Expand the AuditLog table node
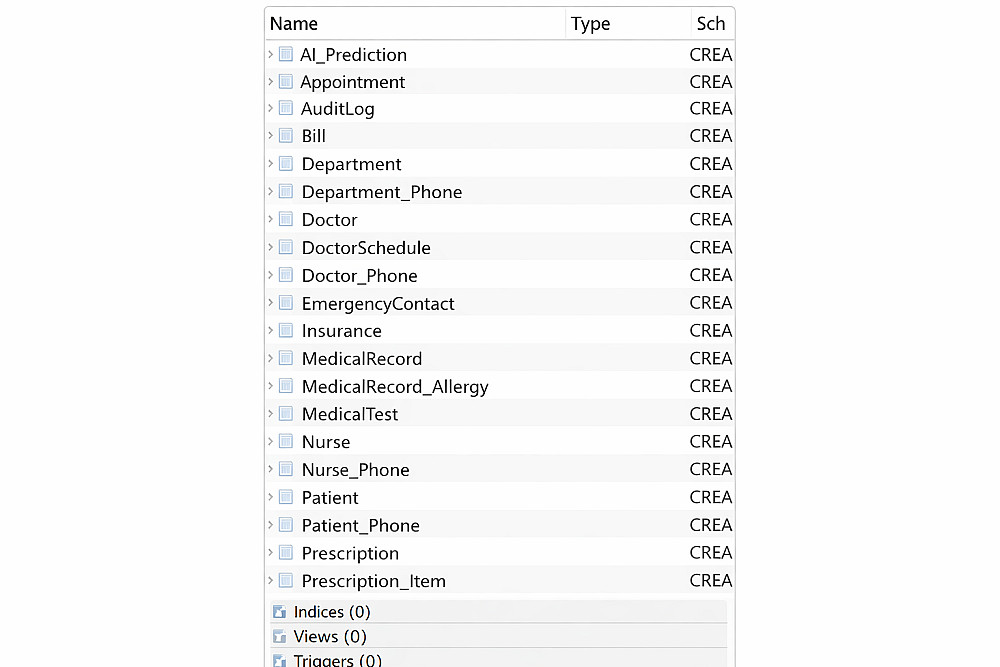The width and height of the screenshot is (1000, 667). 271,108
